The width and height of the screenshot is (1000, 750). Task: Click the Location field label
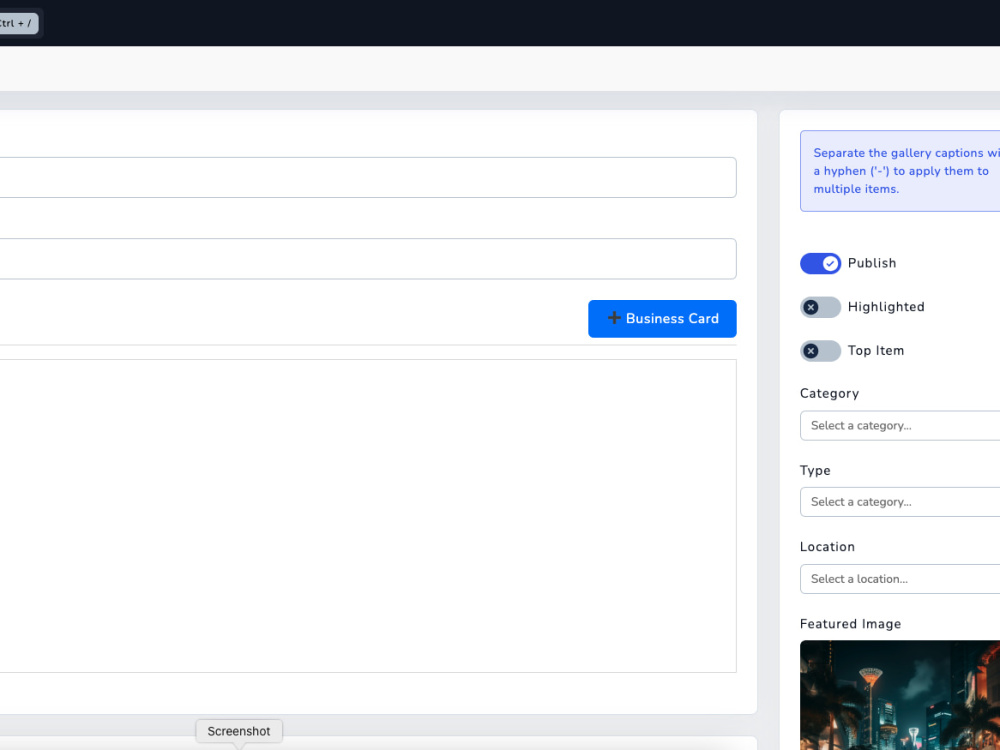(827, 547)
